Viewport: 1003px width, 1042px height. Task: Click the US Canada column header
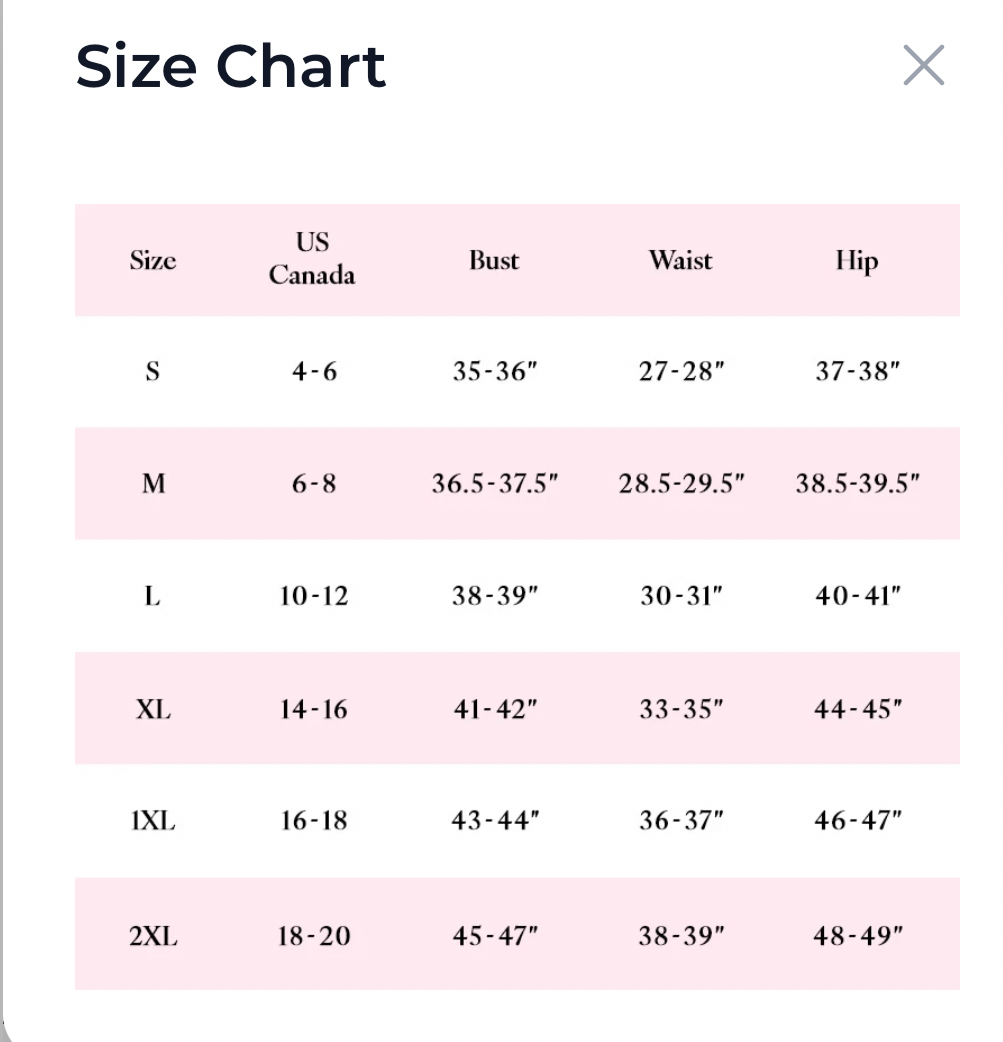click(312, 259)
